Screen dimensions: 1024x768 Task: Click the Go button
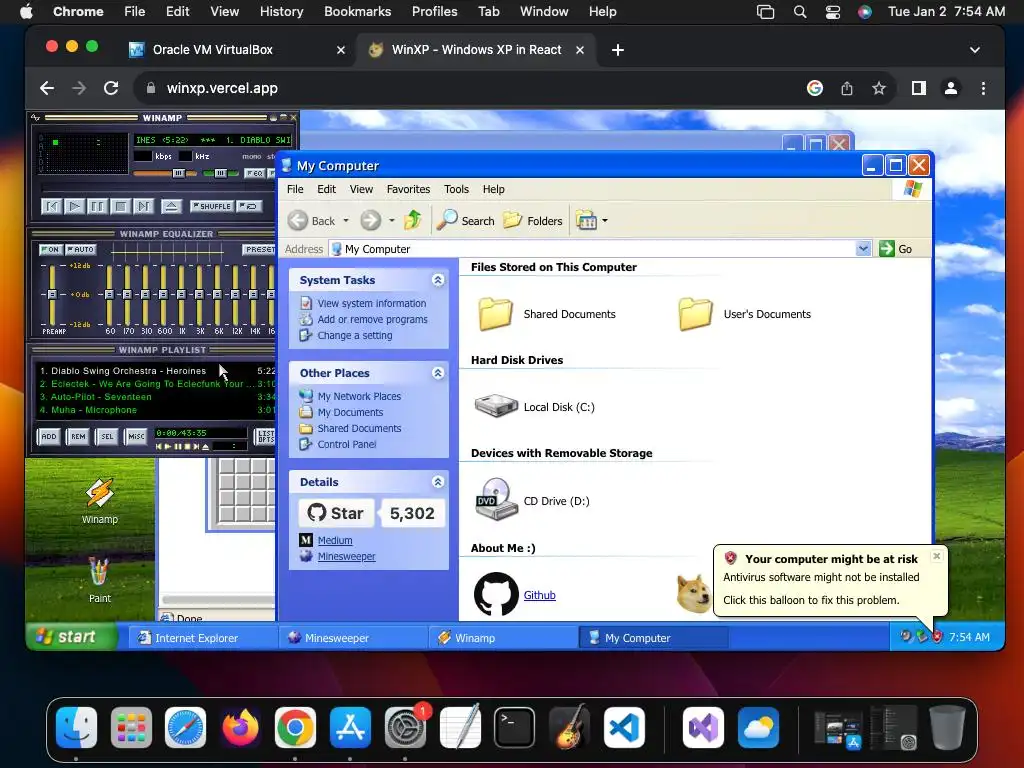(x=896, y=249)
